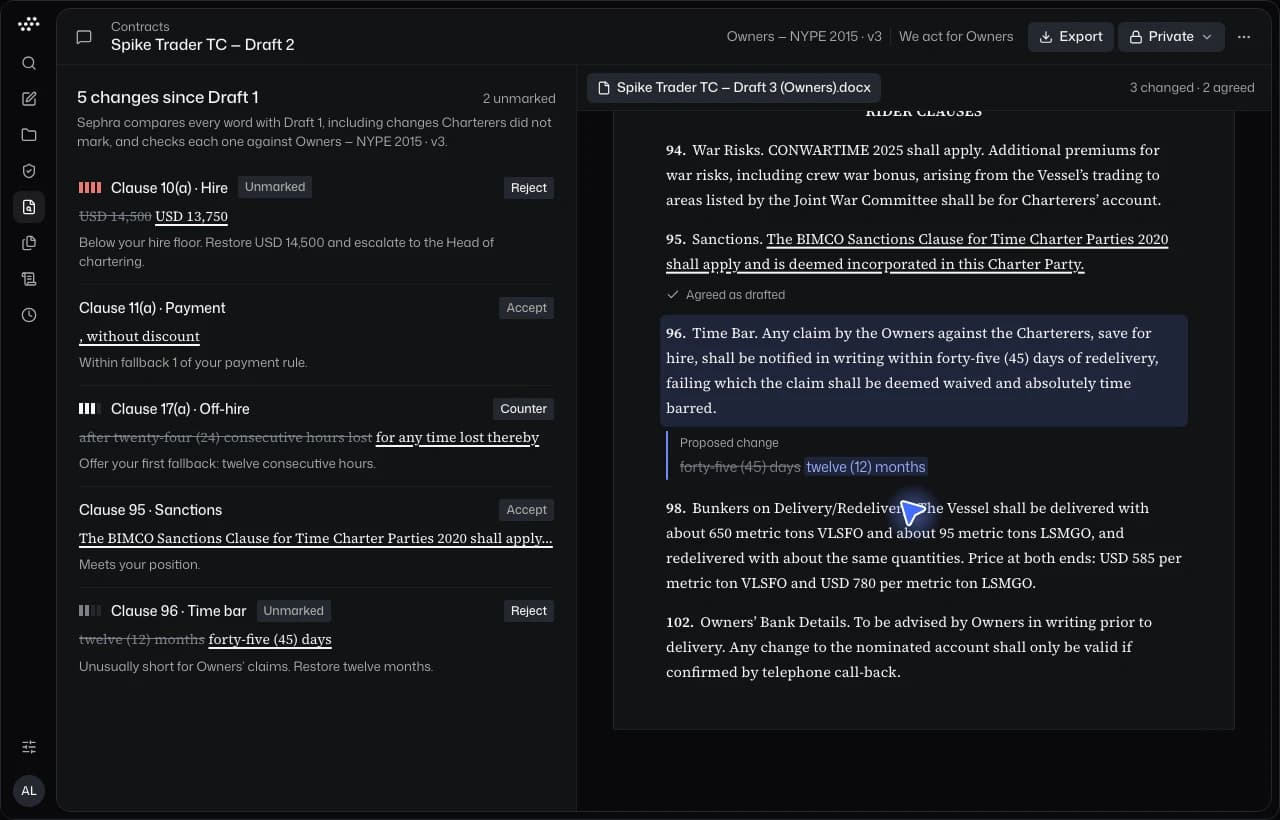Viewport: 1280px width, 820px height.
Task: Open the history clock sidebar icon
Action: [x=29, y=315]
